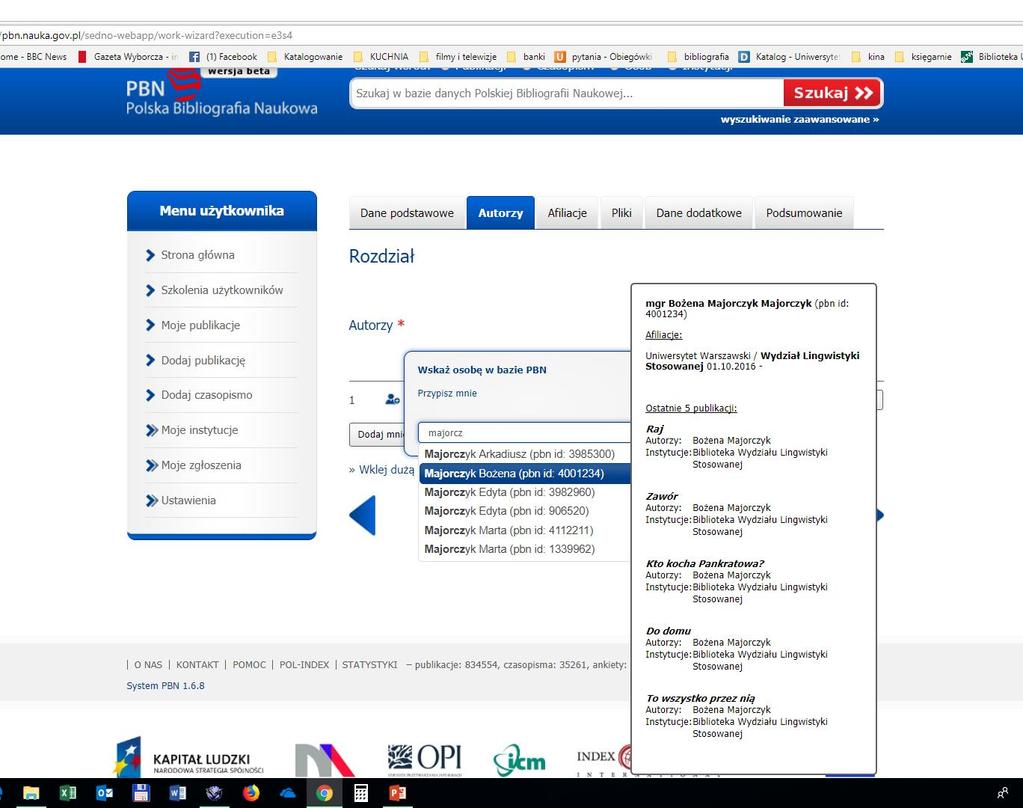Open the POL-INDEX footer link

tap(304, 664)
